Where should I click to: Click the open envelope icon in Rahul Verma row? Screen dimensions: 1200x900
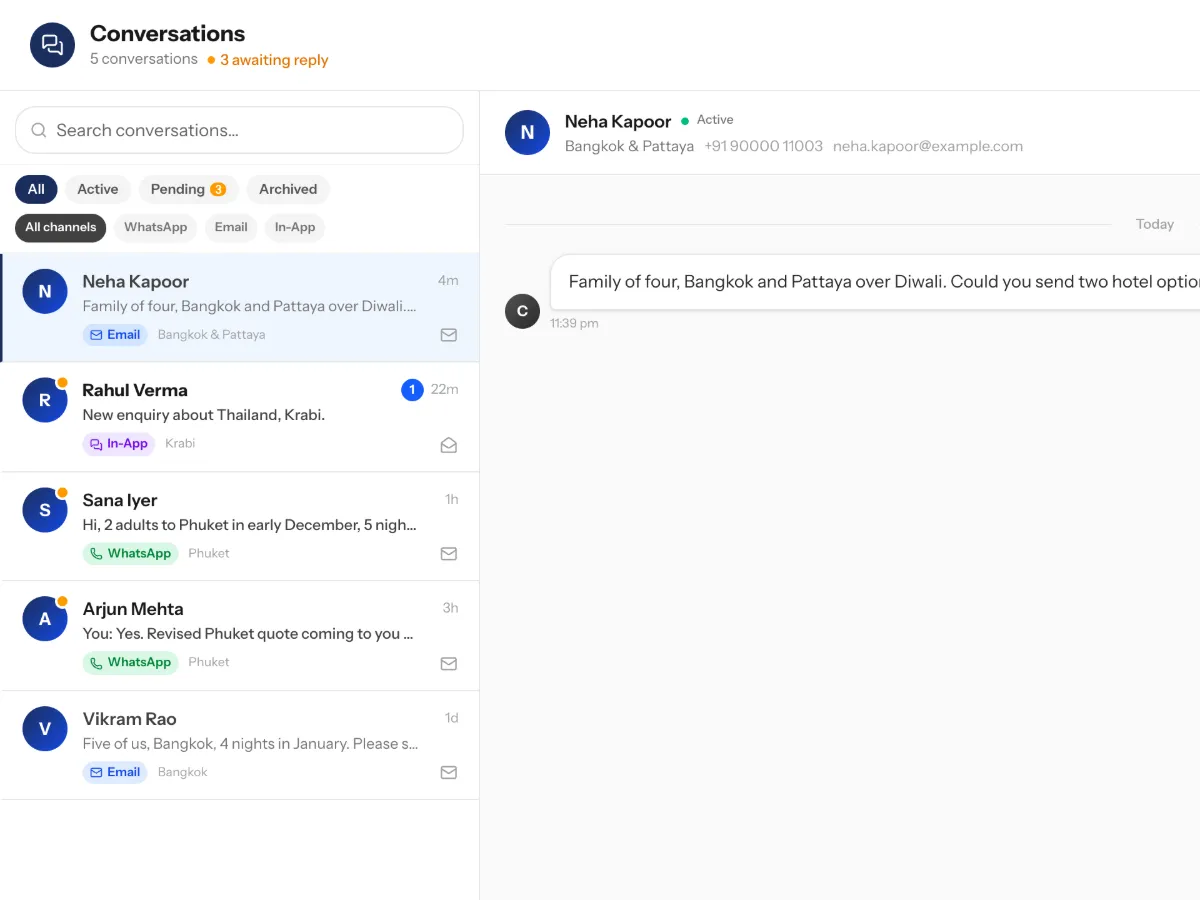pyautogui.click(x=449, y=445)
